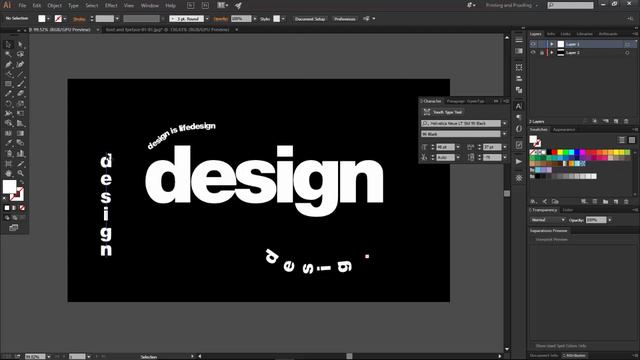Select the Artboard tool
Image resolution: width=640 pixels, height=360 pixels.
8,163
